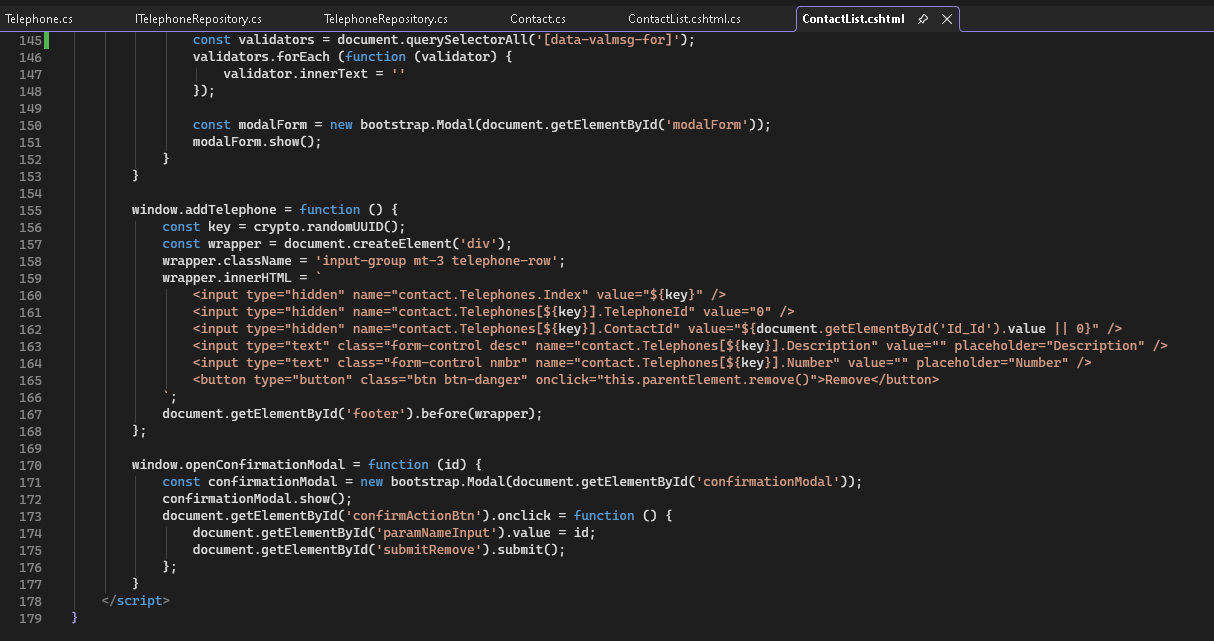The height and width of the screenshot is (641, 1214).
Task: Switch to ContactList.cshtml.cs tab
Action: pyautogui.click(x=684, y=19)
